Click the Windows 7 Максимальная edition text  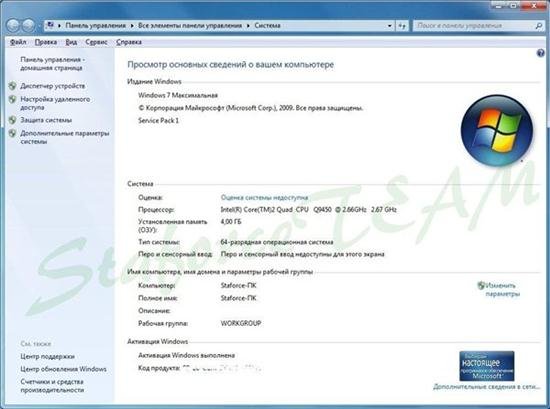coord(178,95)
